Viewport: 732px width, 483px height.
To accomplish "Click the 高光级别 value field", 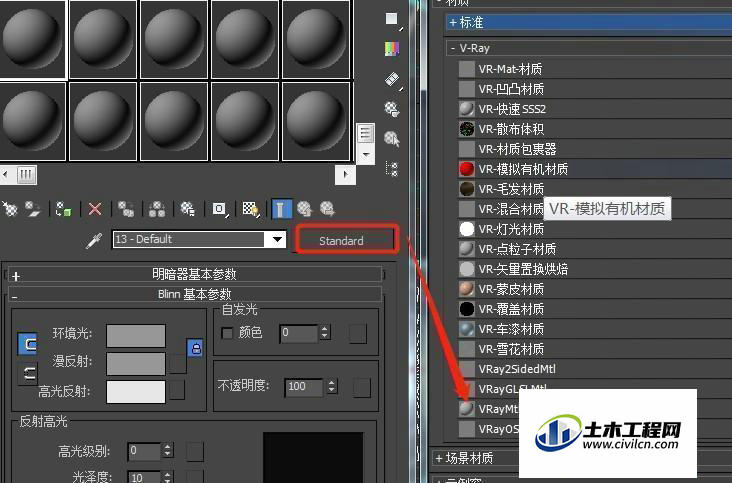I will coord(144,451).
